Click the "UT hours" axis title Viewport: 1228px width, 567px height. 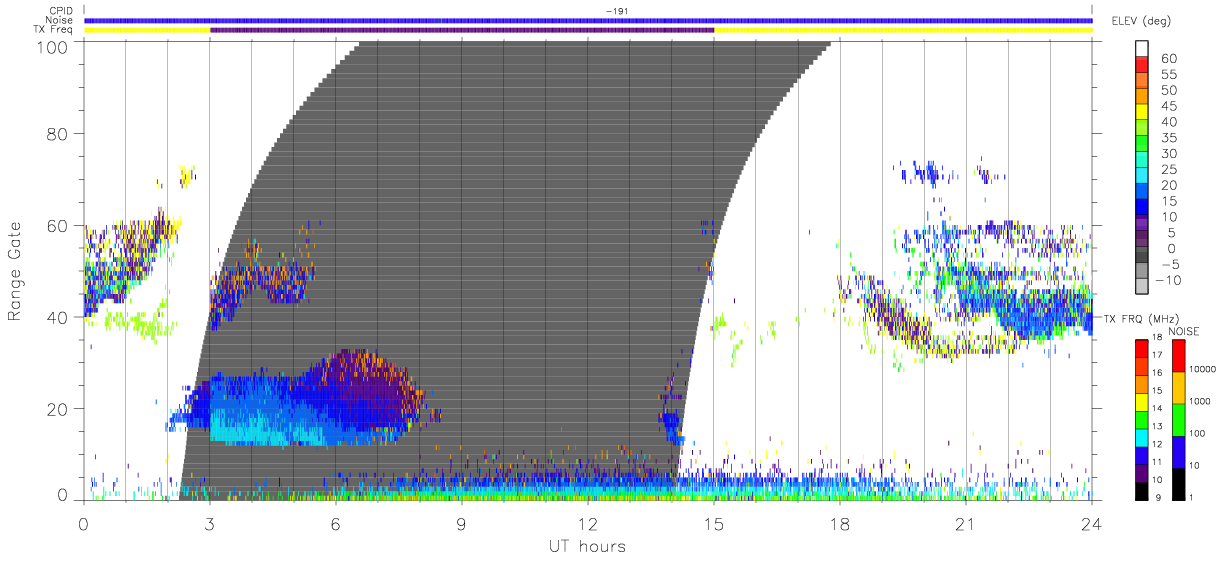tap(586, 546)
